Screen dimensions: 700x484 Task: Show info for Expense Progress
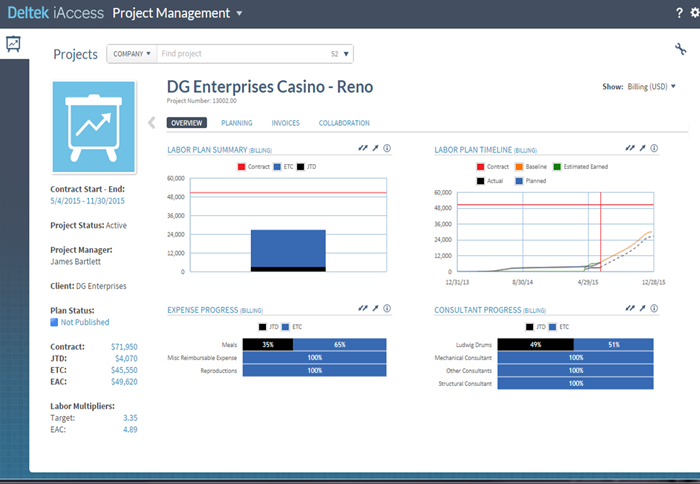[387, 308]
